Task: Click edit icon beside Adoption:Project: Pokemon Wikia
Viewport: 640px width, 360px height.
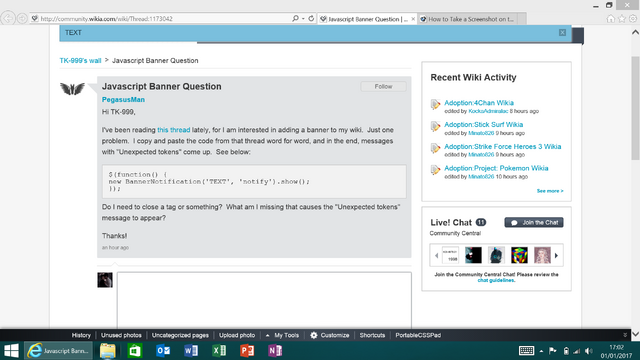Action: (x=436, y=169)
